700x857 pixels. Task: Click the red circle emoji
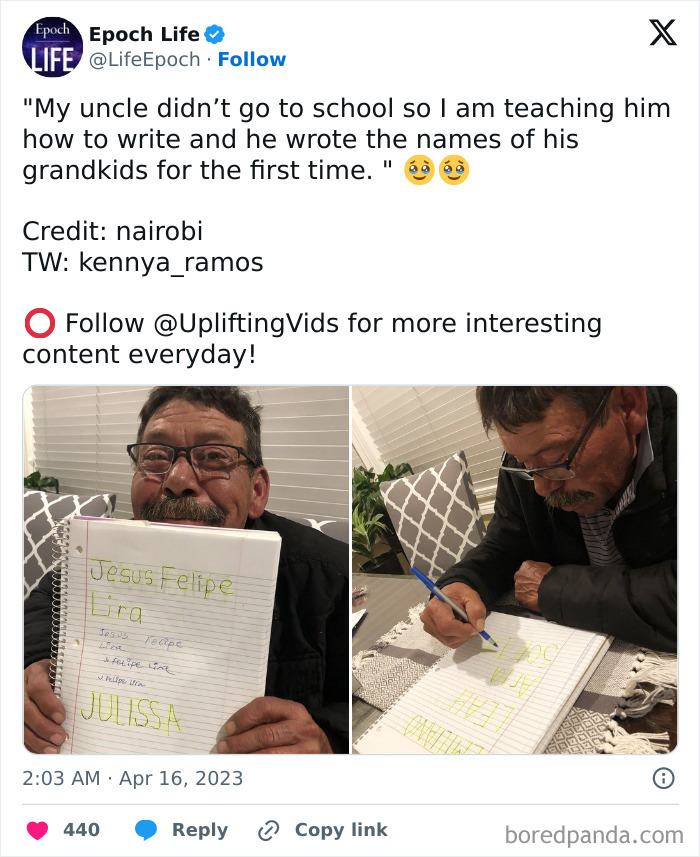(x=39, y=323)
